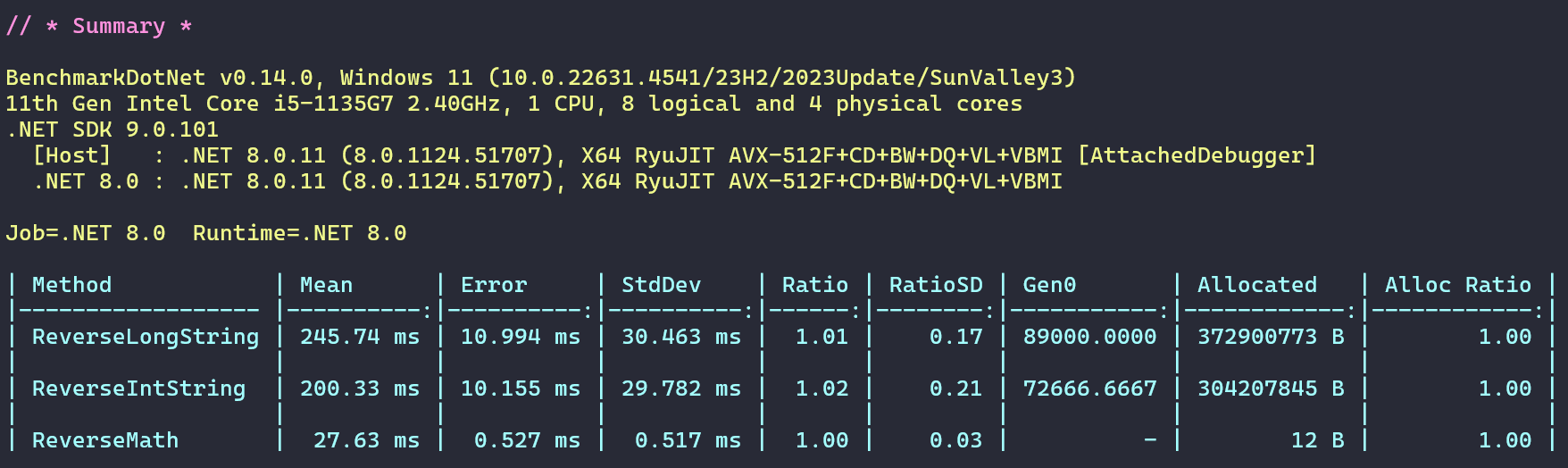Click the Runtime=.NET 8.0 text

pyautogui.click(x=299, y=233)
